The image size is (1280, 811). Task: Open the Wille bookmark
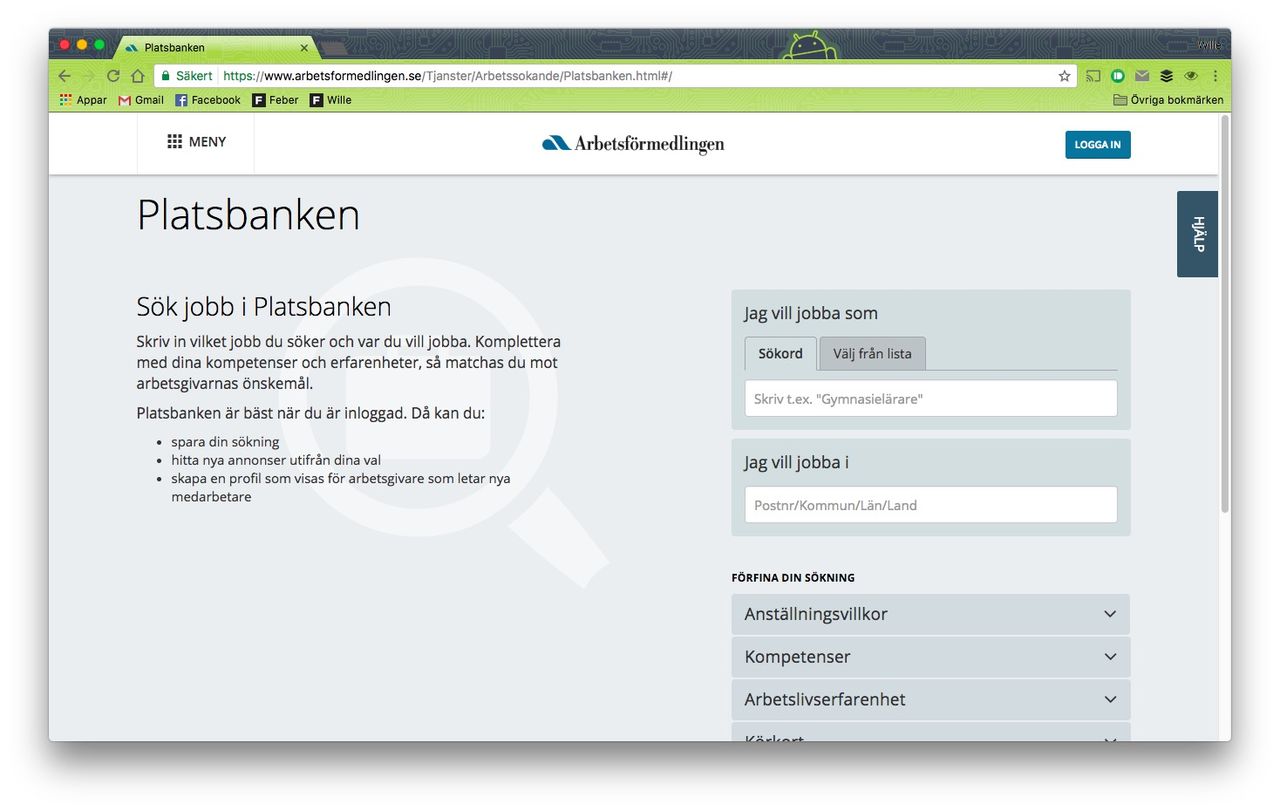(x=331, y=100)
